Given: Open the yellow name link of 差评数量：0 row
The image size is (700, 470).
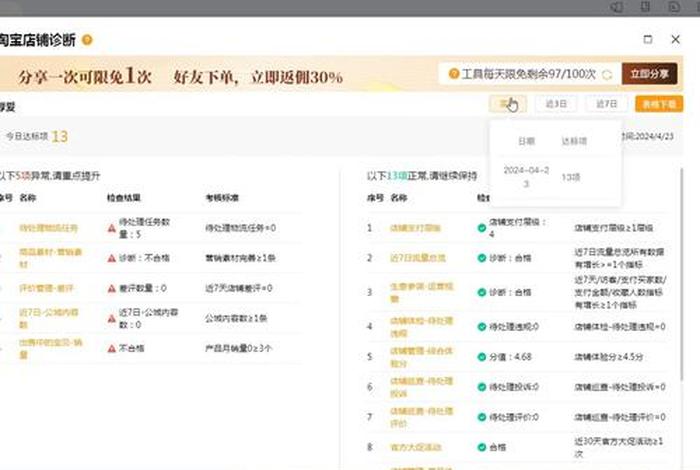Looking at the screenshot, I should point(46,288).
